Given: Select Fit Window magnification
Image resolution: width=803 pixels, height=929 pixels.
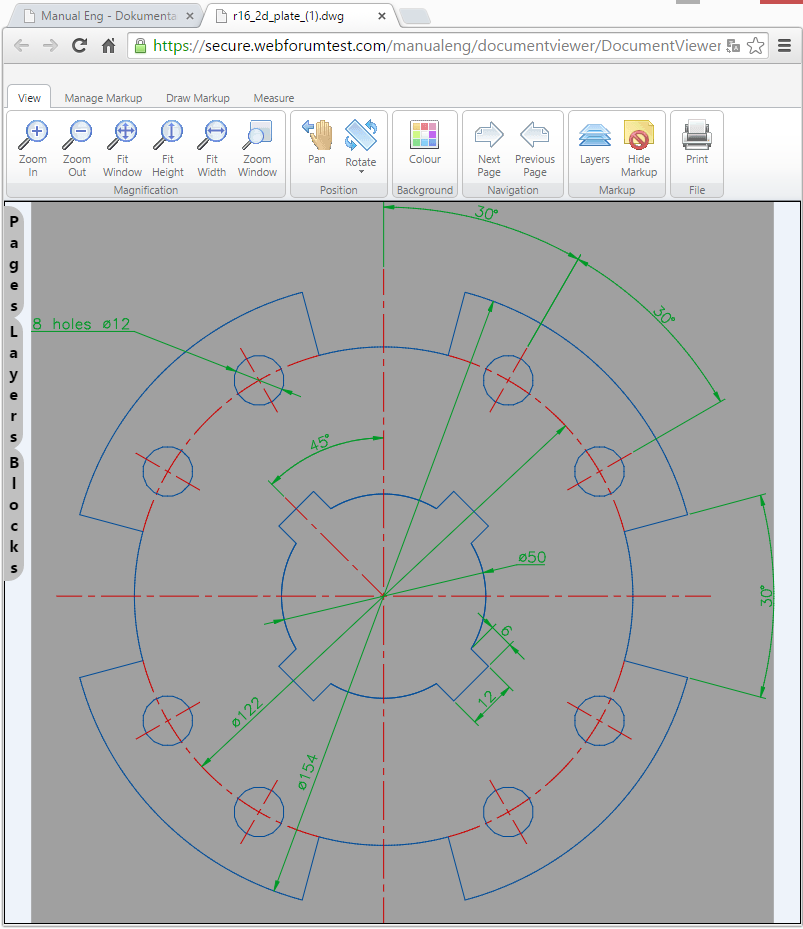Looking at the screenshot, I should tap(122, 148).
